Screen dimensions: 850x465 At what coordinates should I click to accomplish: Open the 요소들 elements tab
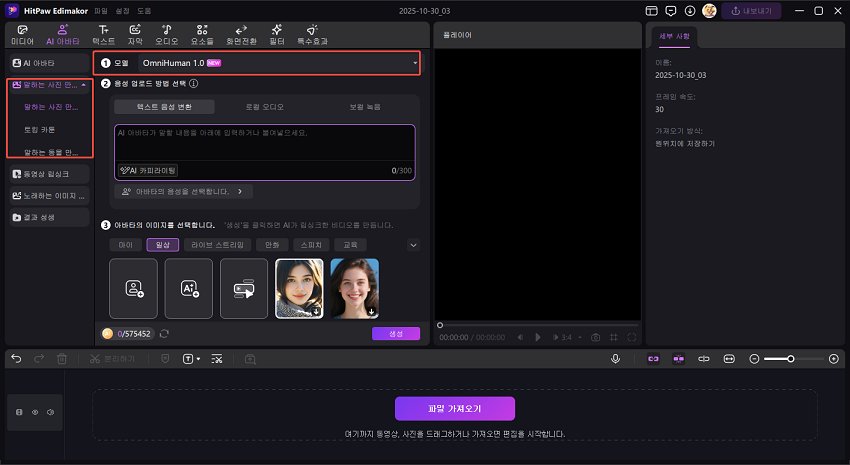202,35
